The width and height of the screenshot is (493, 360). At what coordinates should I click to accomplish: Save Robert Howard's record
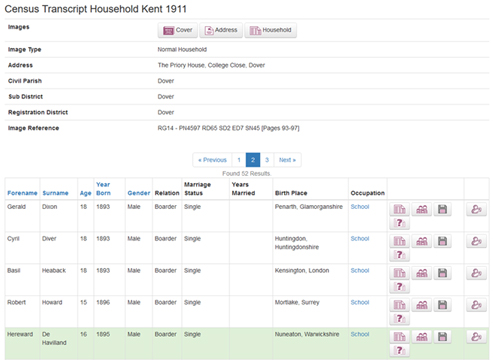click(442, 305)
